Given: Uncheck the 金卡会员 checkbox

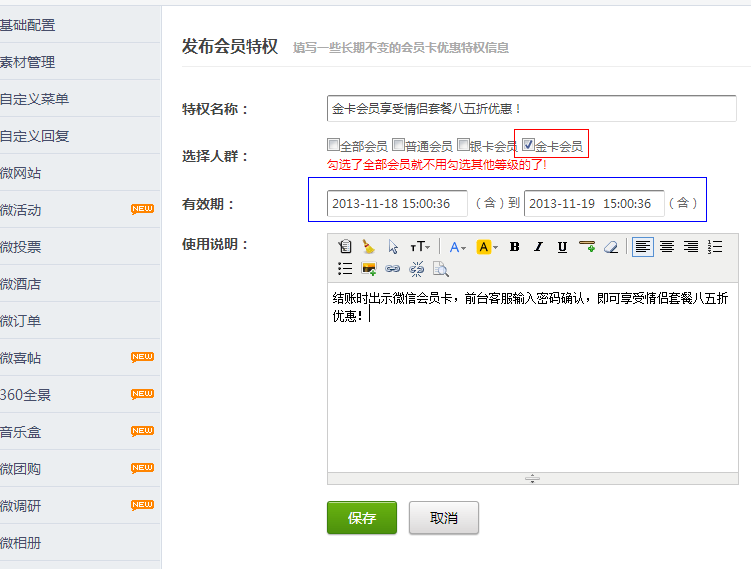Looking at the screenshot, I should click(528, 145).
